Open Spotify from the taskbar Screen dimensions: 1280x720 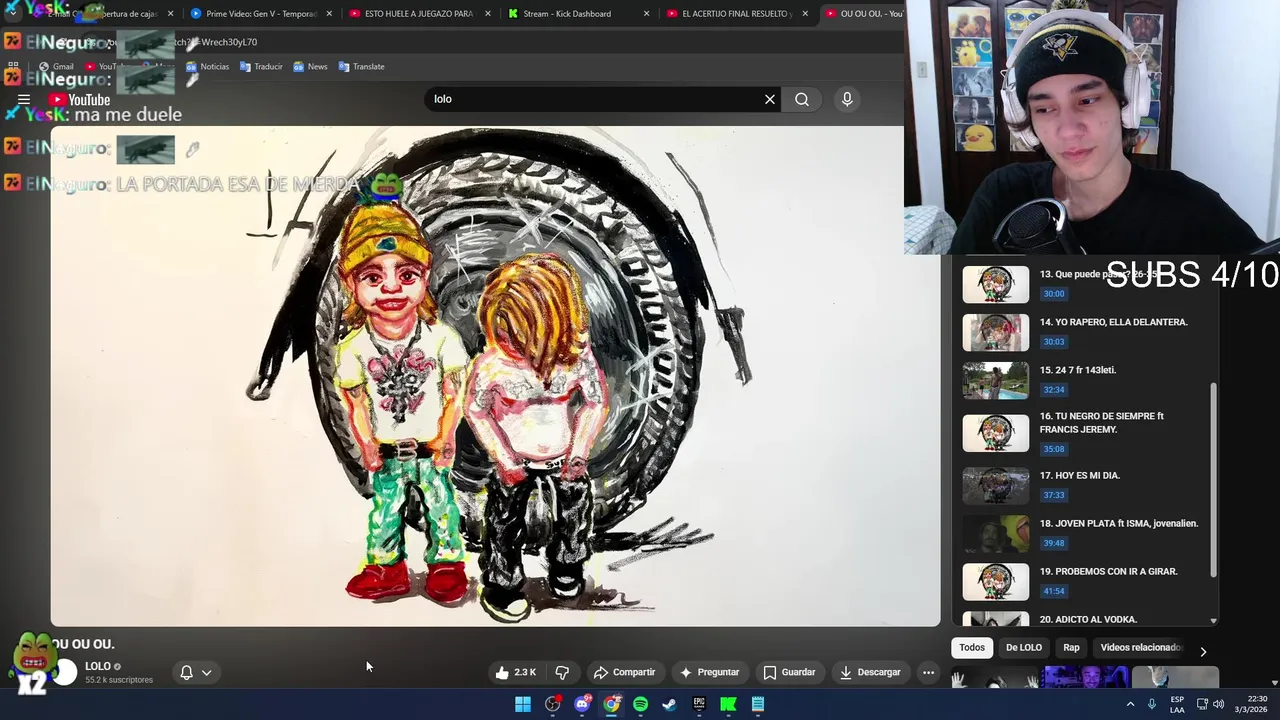tap(640, 704)
